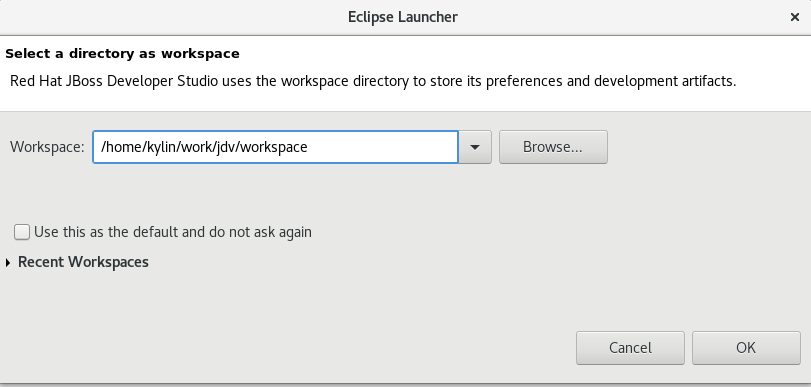The image size is (811, 387).
Task: Close the Eclipse Launcher dialog
Action: tap(795, 17)
